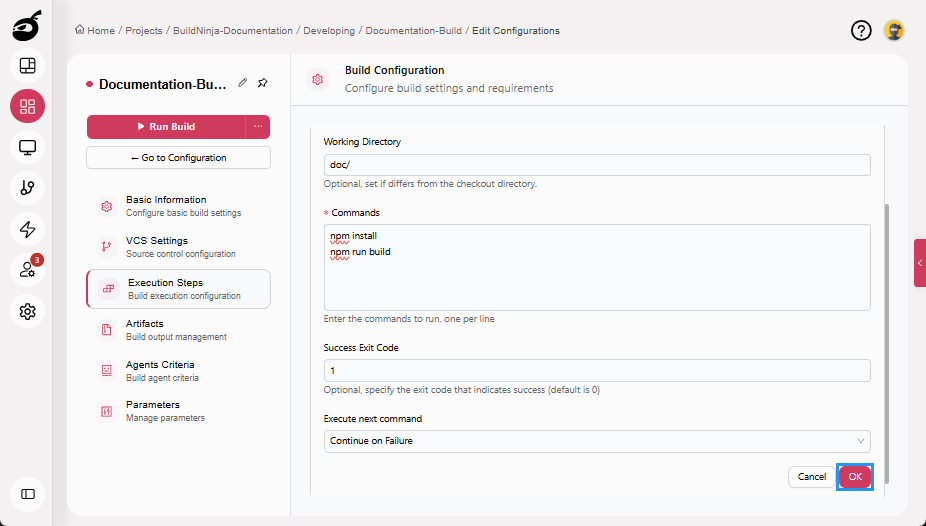Viewport: 926px width, 526px height.
Task: Click the Run Build button
Action: point(166,126)
